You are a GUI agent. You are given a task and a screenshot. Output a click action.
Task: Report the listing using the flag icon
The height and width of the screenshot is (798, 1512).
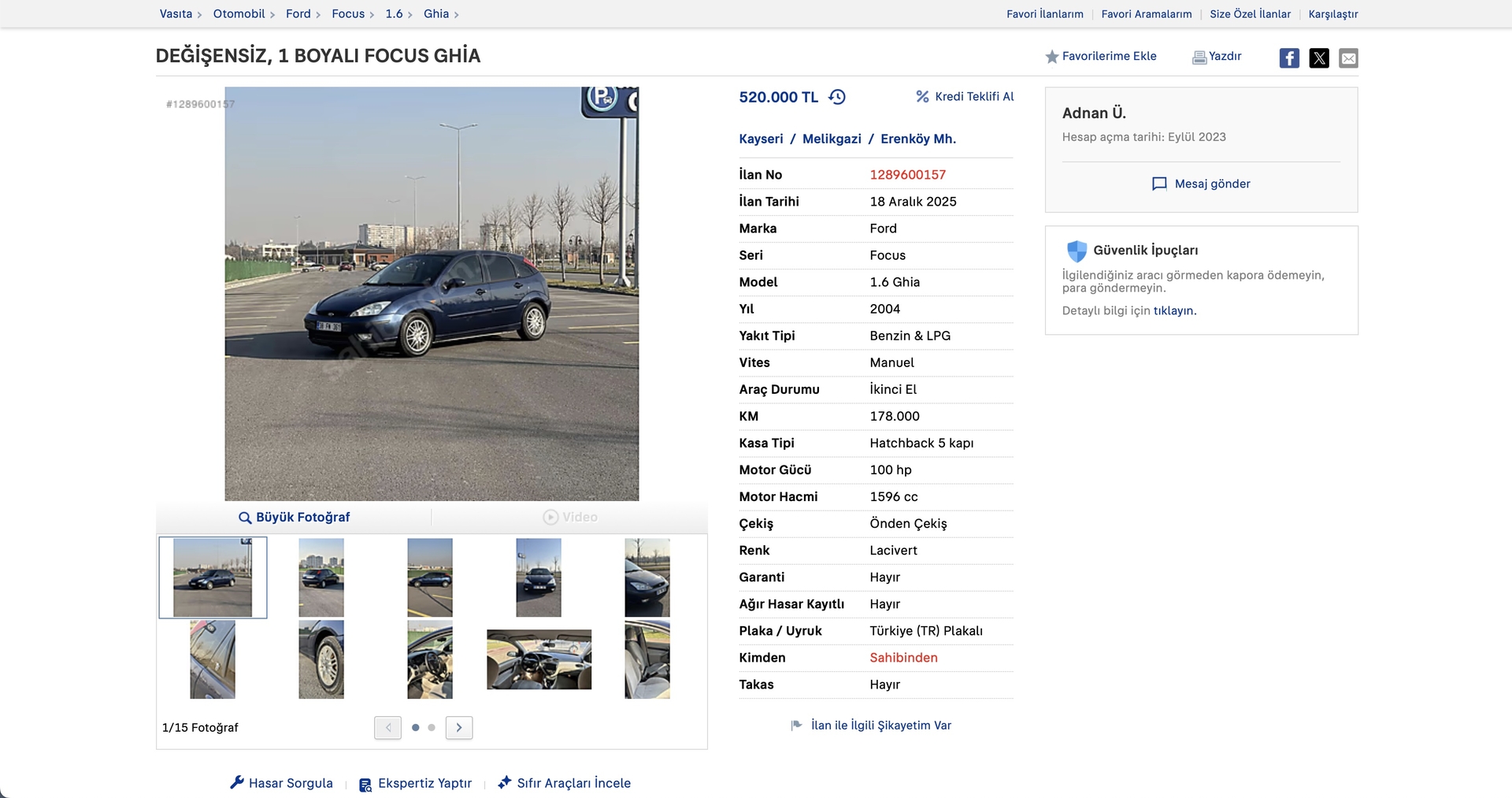[795, 726]
